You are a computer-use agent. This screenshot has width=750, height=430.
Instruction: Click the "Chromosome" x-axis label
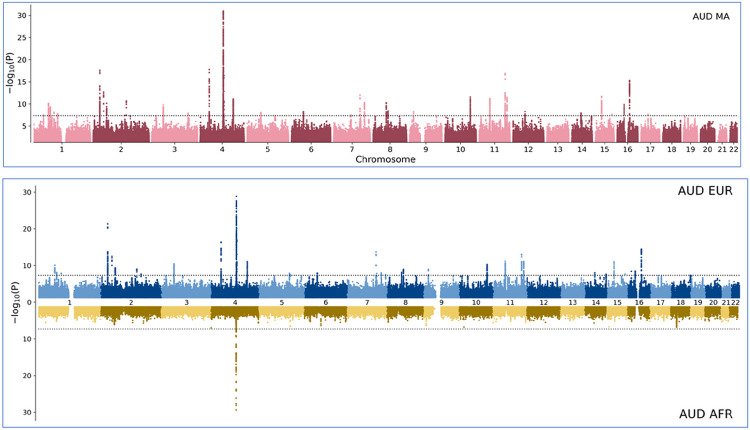click(385, 159)
